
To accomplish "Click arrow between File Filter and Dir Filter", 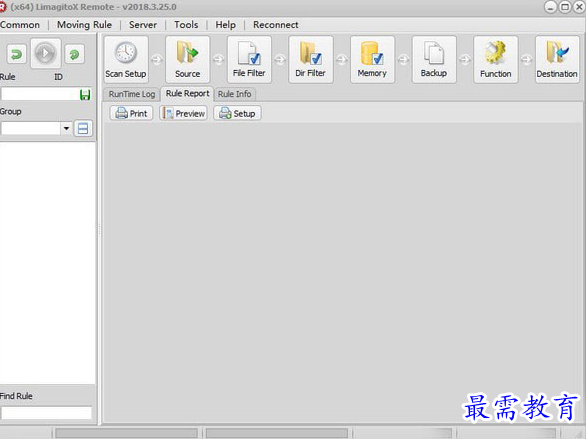I will click(280, 59).
